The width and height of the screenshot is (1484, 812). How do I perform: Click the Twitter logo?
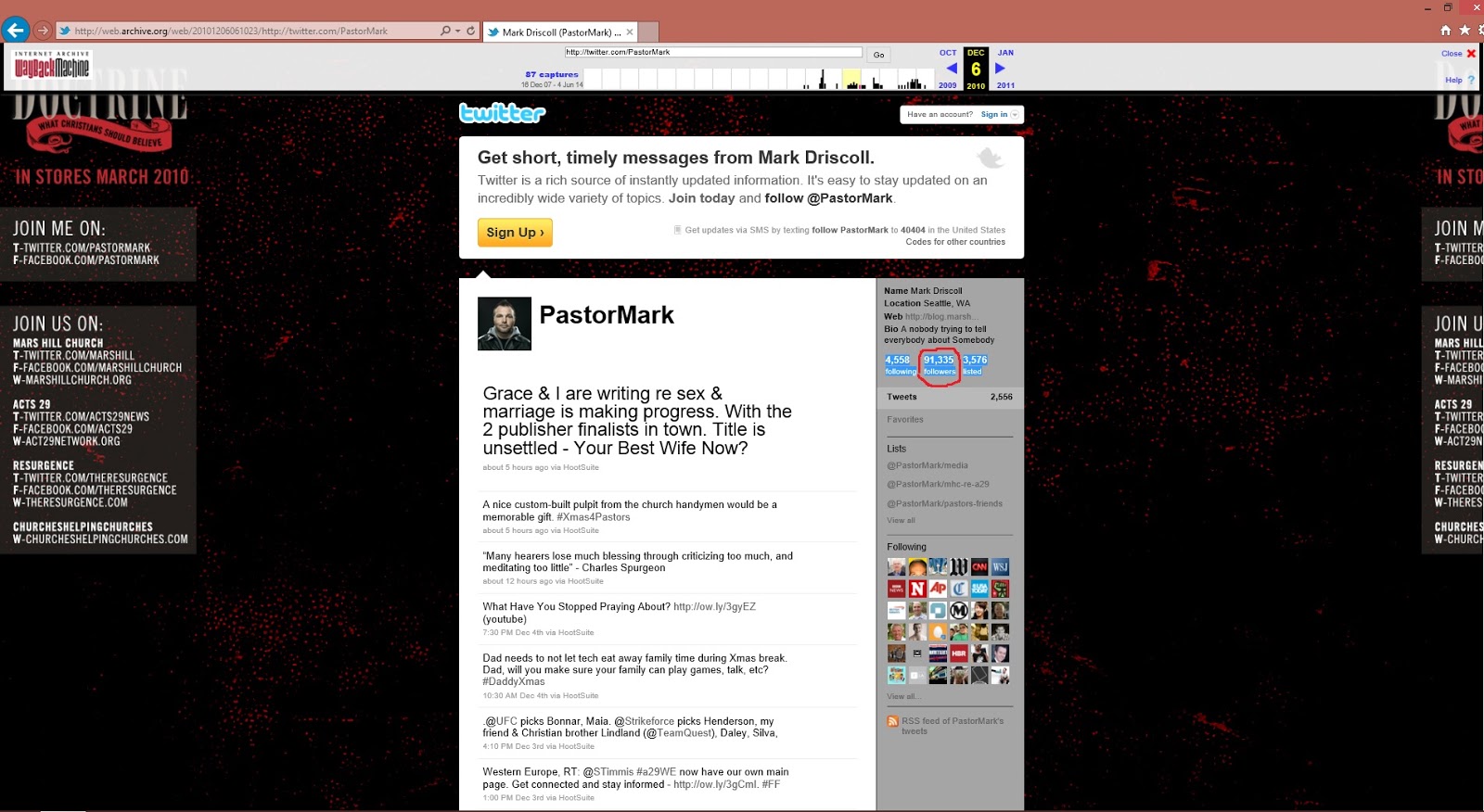[503, 113]
